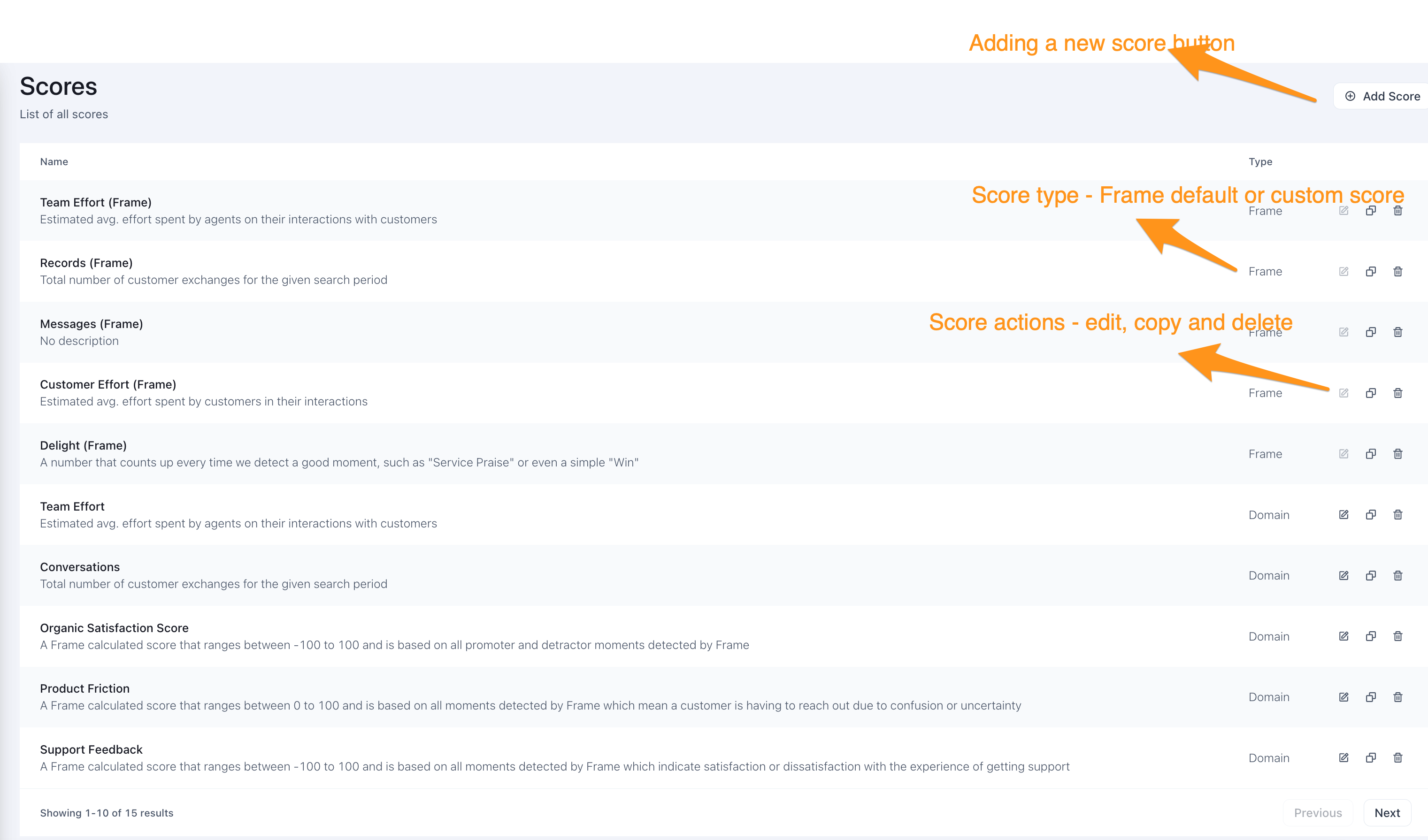Delete the Organic Satisfaction Score
This screenshot has width=1428, height=840.
tap(1398, 636)
